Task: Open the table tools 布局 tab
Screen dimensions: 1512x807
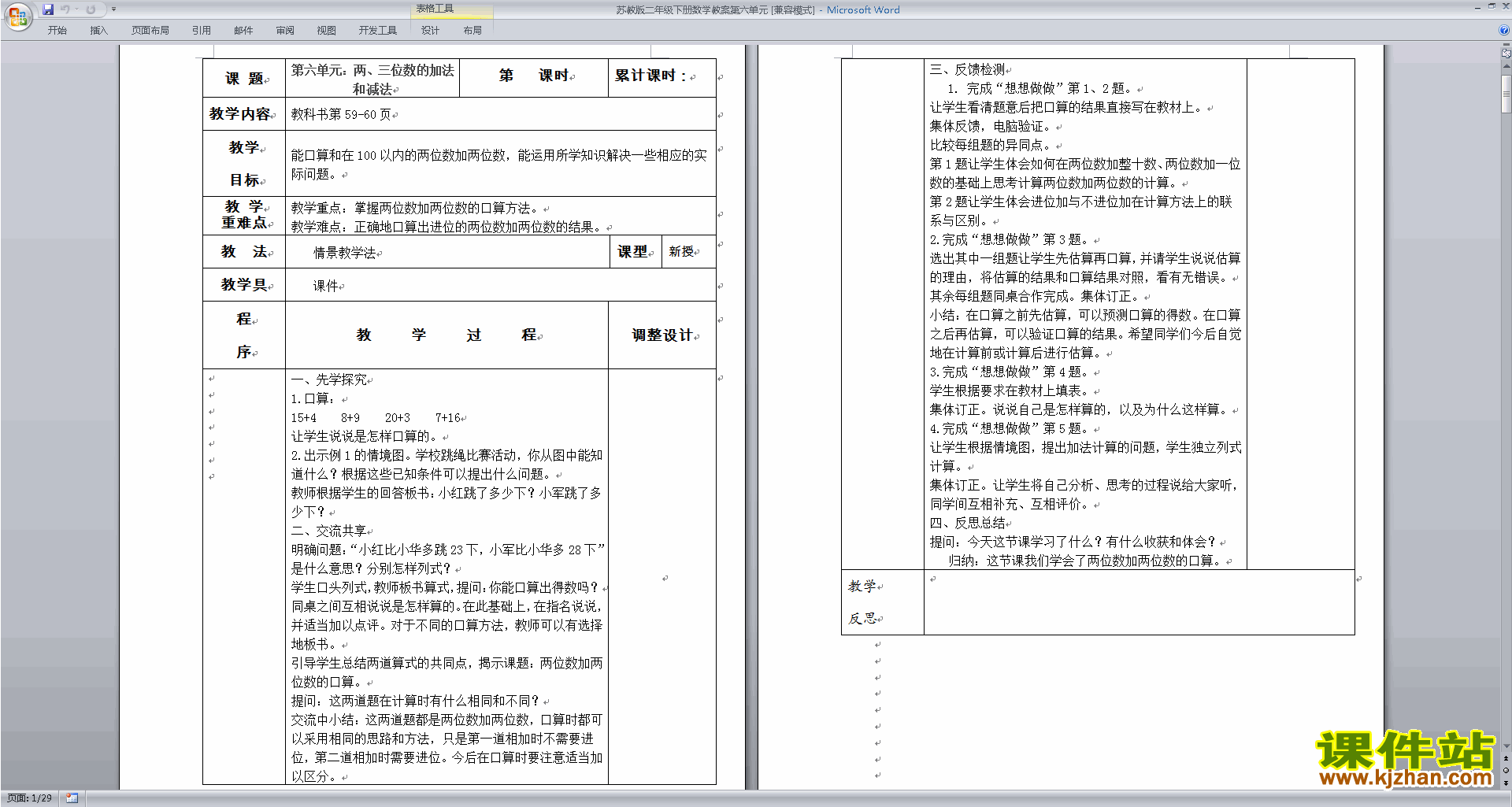Action: (472, 30)
